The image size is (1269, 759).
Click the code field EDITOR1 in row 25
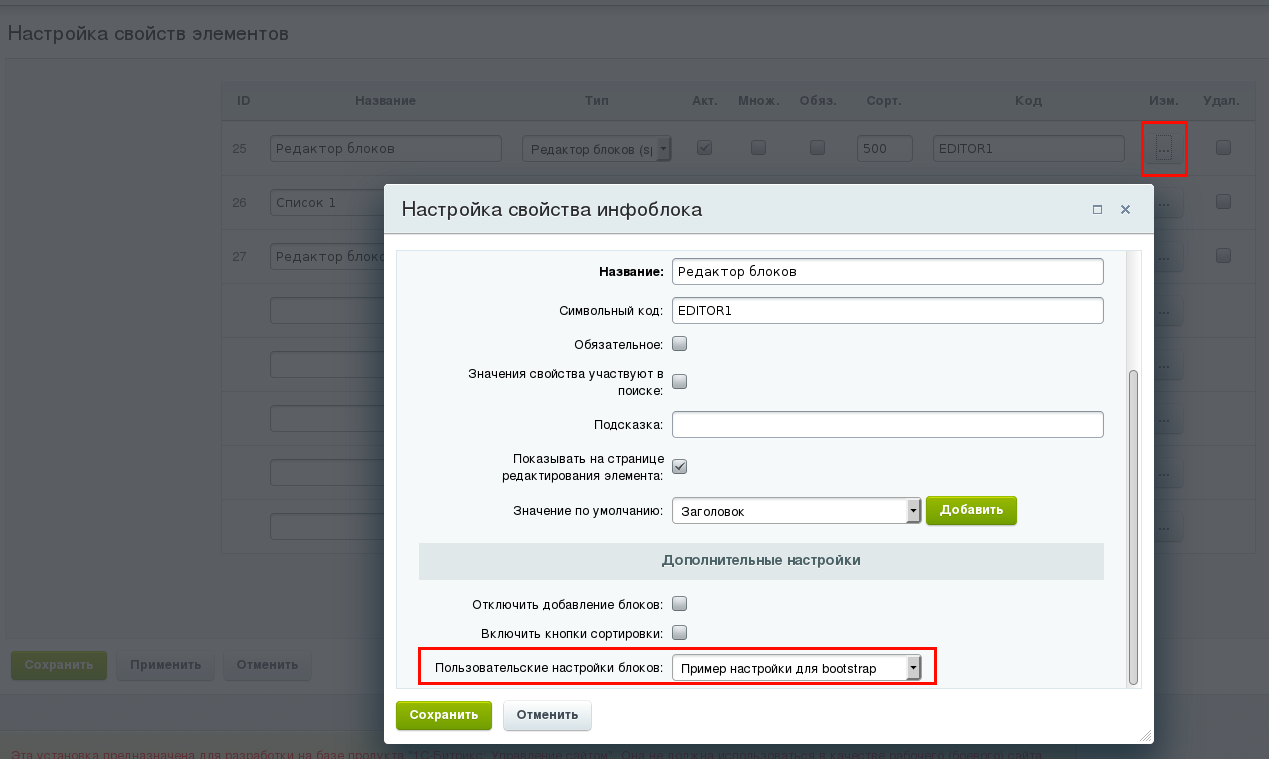coord(1028,148)
